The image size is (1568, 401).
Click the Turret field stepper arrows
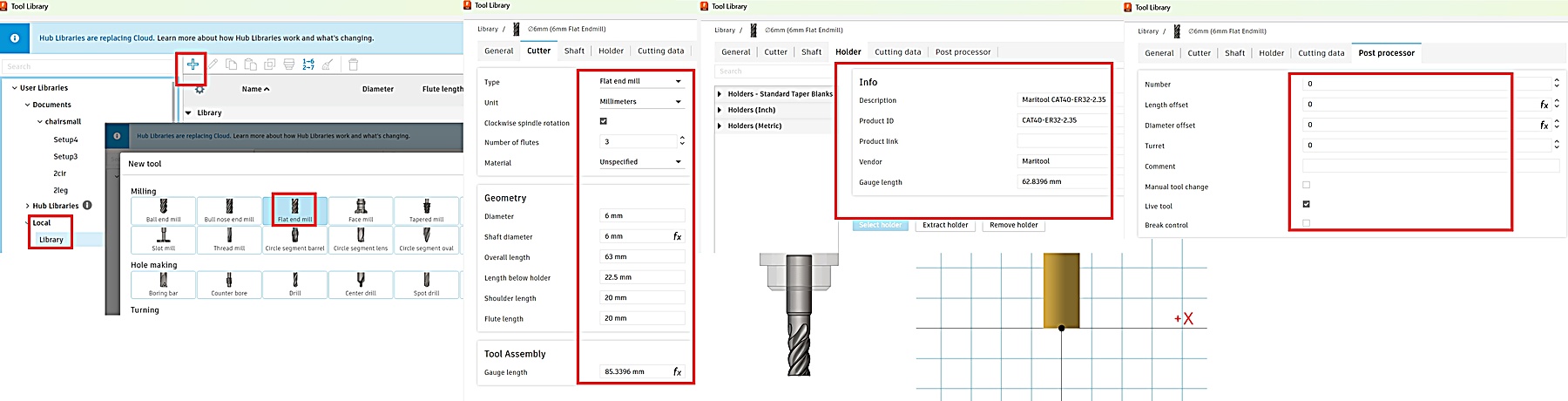click(x=1557, y=145)
